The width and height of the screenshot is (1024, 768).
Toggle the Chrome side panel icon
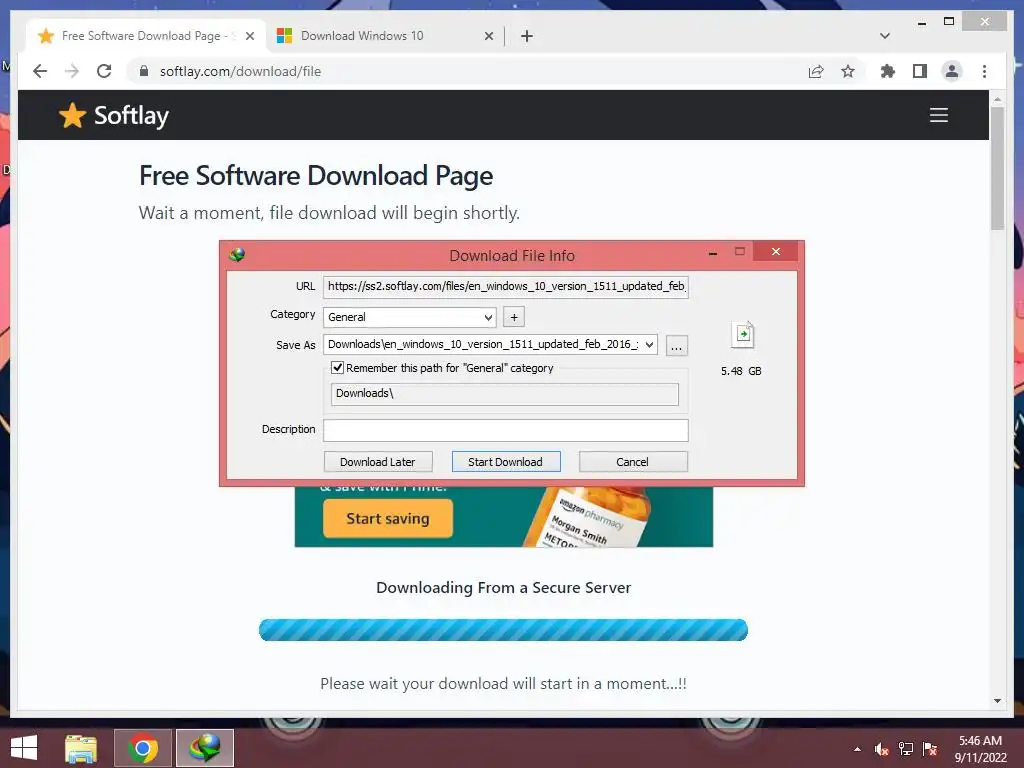[920, 71]
